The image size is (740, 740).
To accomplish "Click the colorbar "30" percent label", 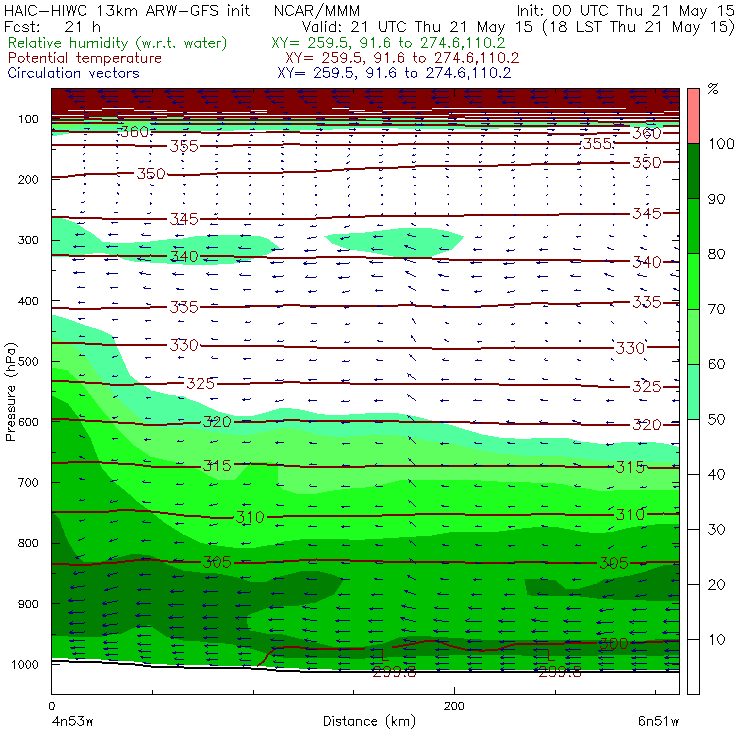I will [x=716, y=530].
